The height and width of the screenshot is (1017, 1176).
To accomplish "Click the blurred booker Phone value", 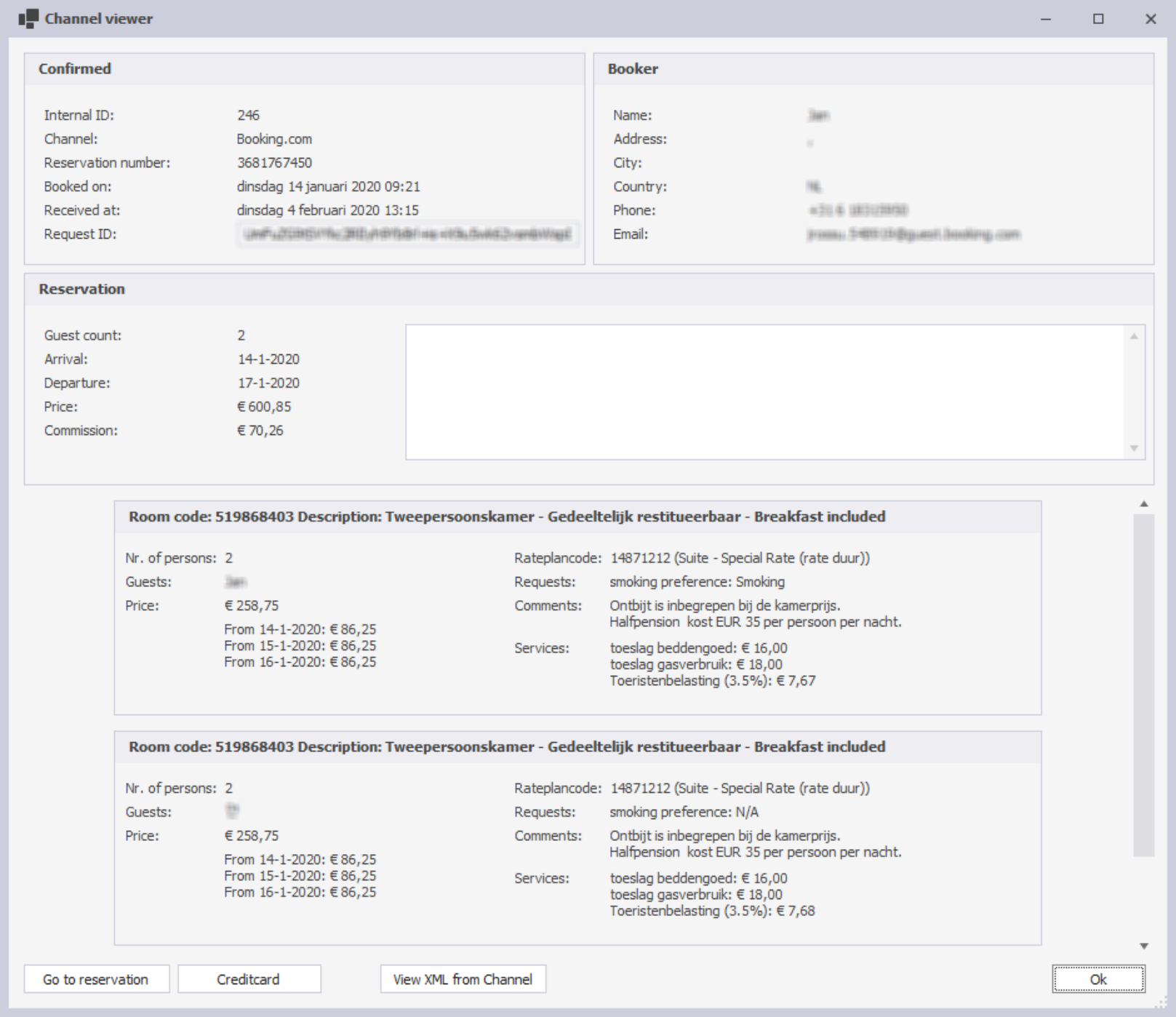I will (x=857, y=210).
